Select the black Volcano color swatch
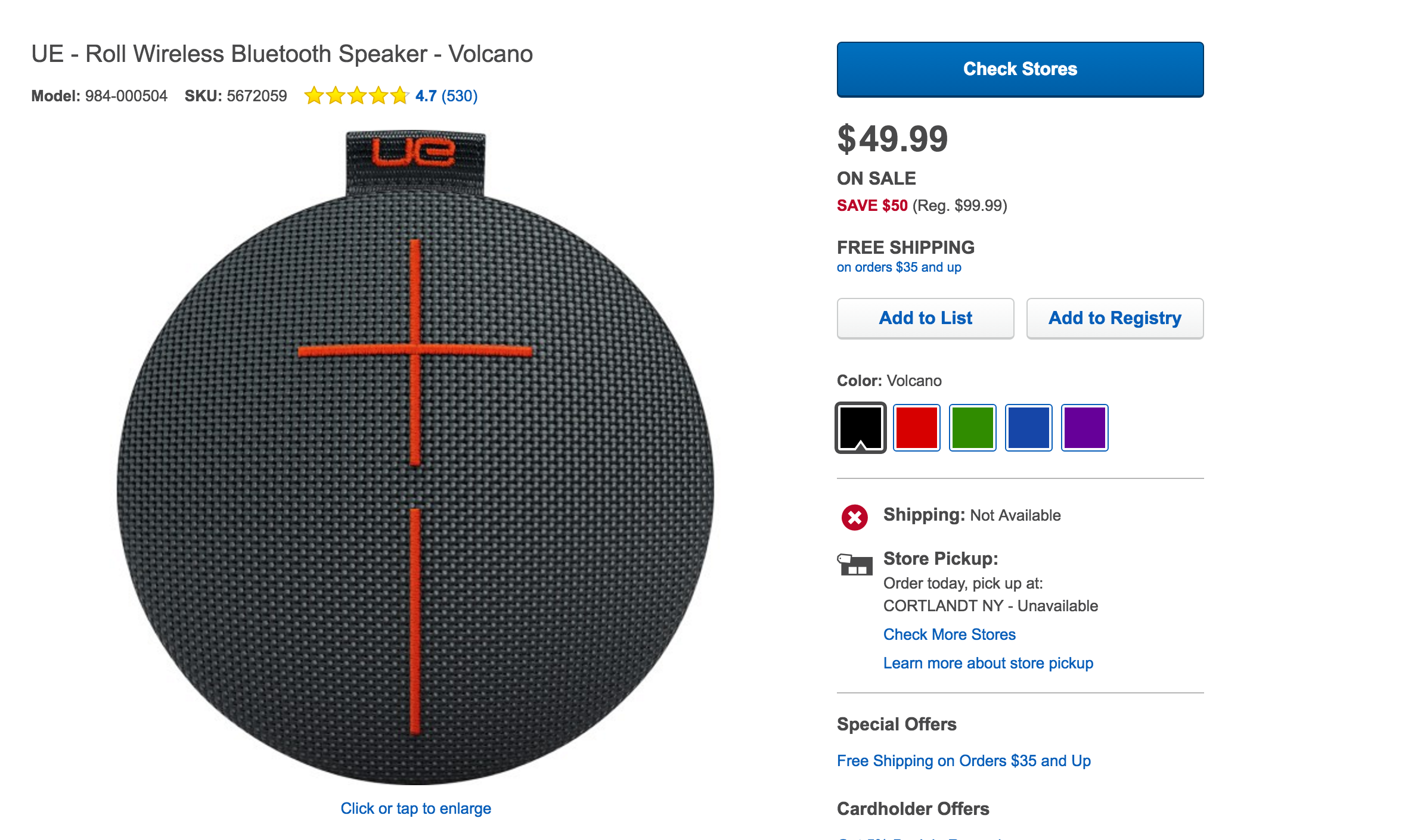The image size is (1402, 840). point(860,427)
